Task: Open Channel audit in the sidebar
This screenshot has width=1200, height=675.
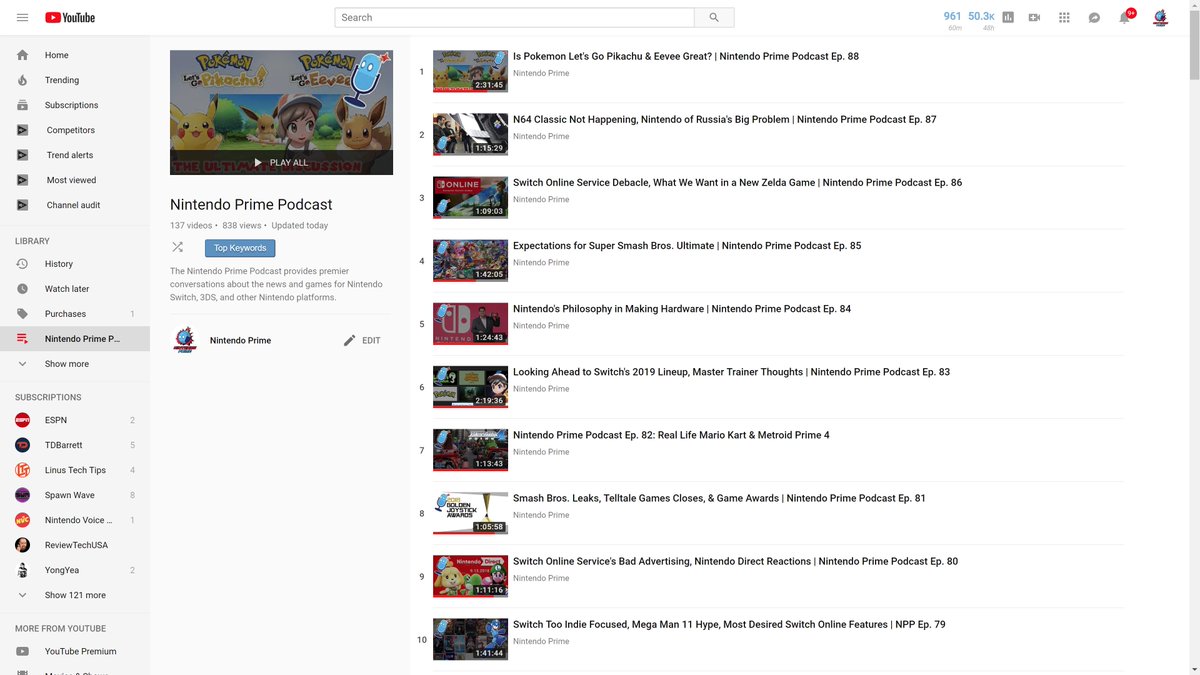Action: click(75, 205)
